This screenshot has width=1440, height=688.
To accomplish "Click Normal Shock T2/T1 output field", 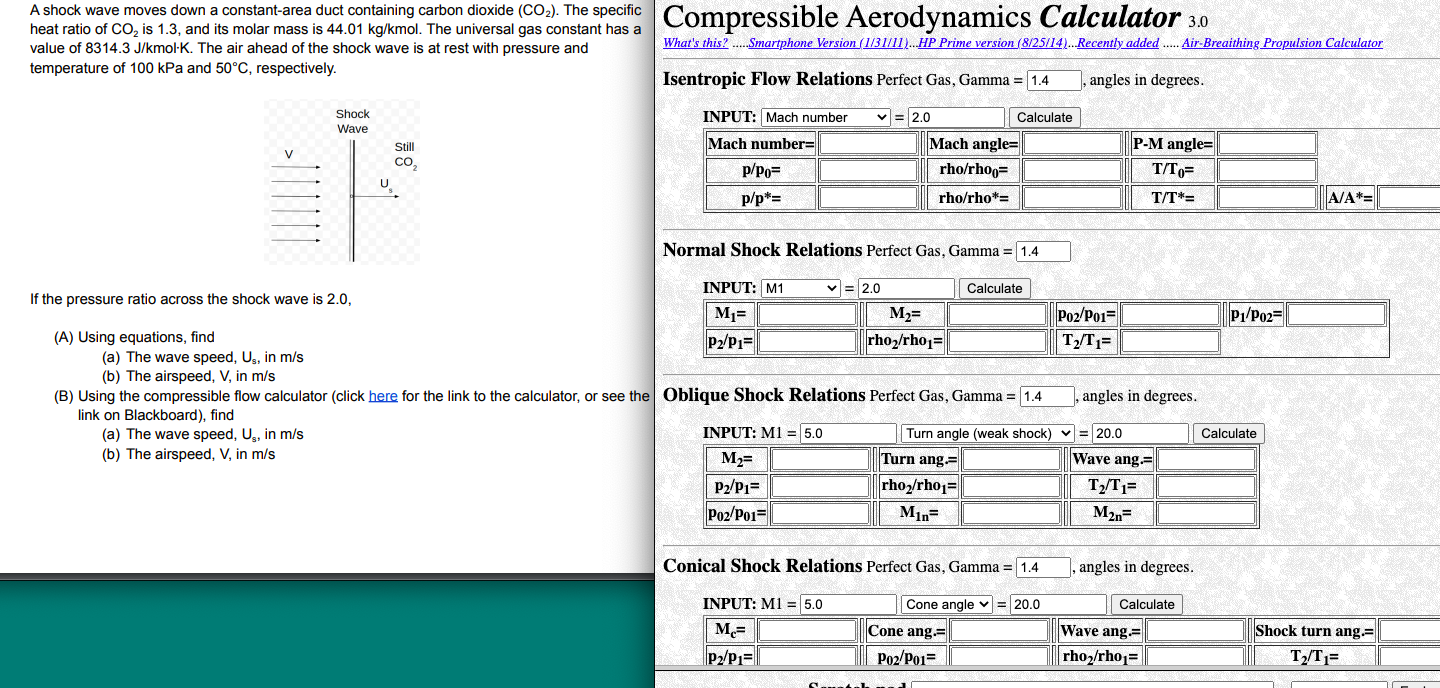I will pos(1170,342).
